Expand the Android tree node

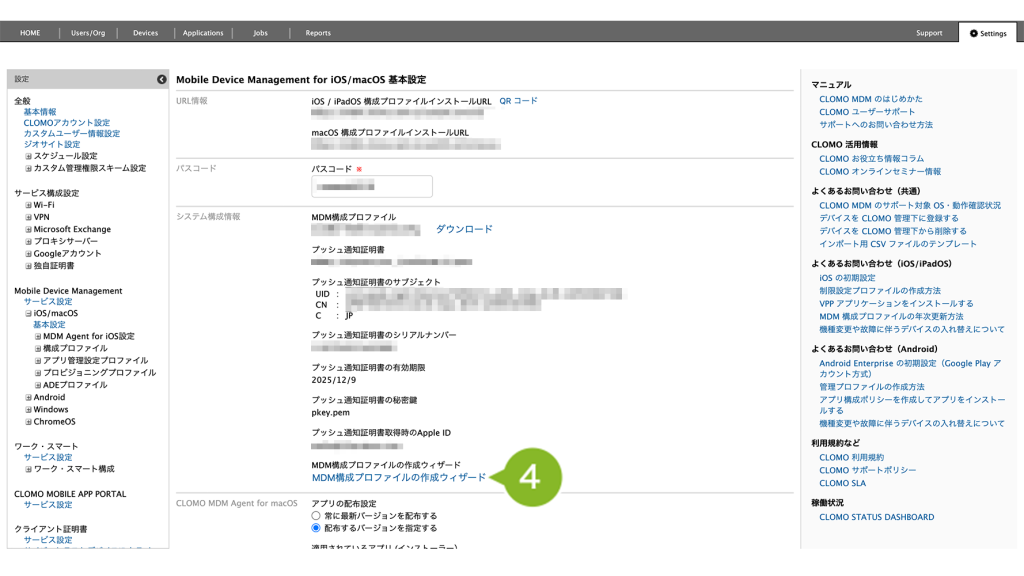(x=28, y=397)
